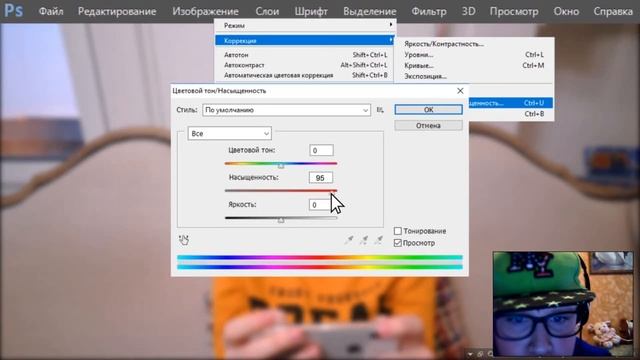Select the on-image adjustment hand tool
The image size is (640, 360).
(184, 240)
